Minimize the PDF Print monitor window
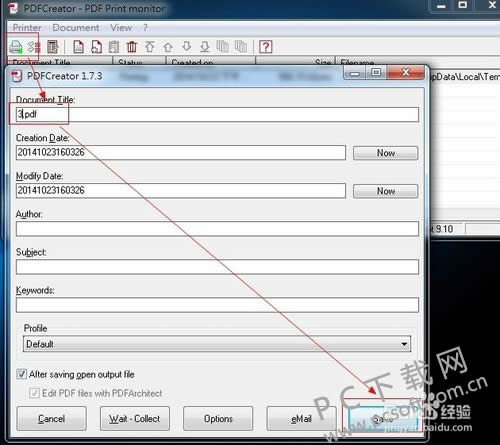The image size is (500, 445). 441,5
